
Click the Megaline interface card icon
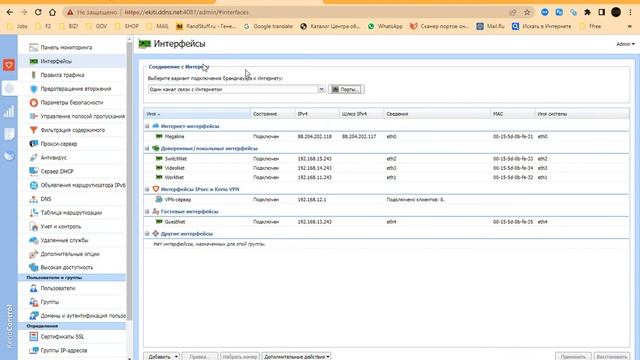point(159,136)
